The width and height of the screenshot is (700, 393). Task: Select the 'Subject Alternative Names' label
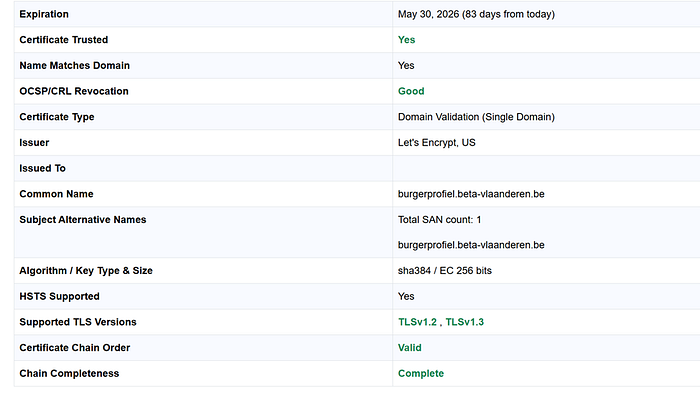(x=83, y=220)
